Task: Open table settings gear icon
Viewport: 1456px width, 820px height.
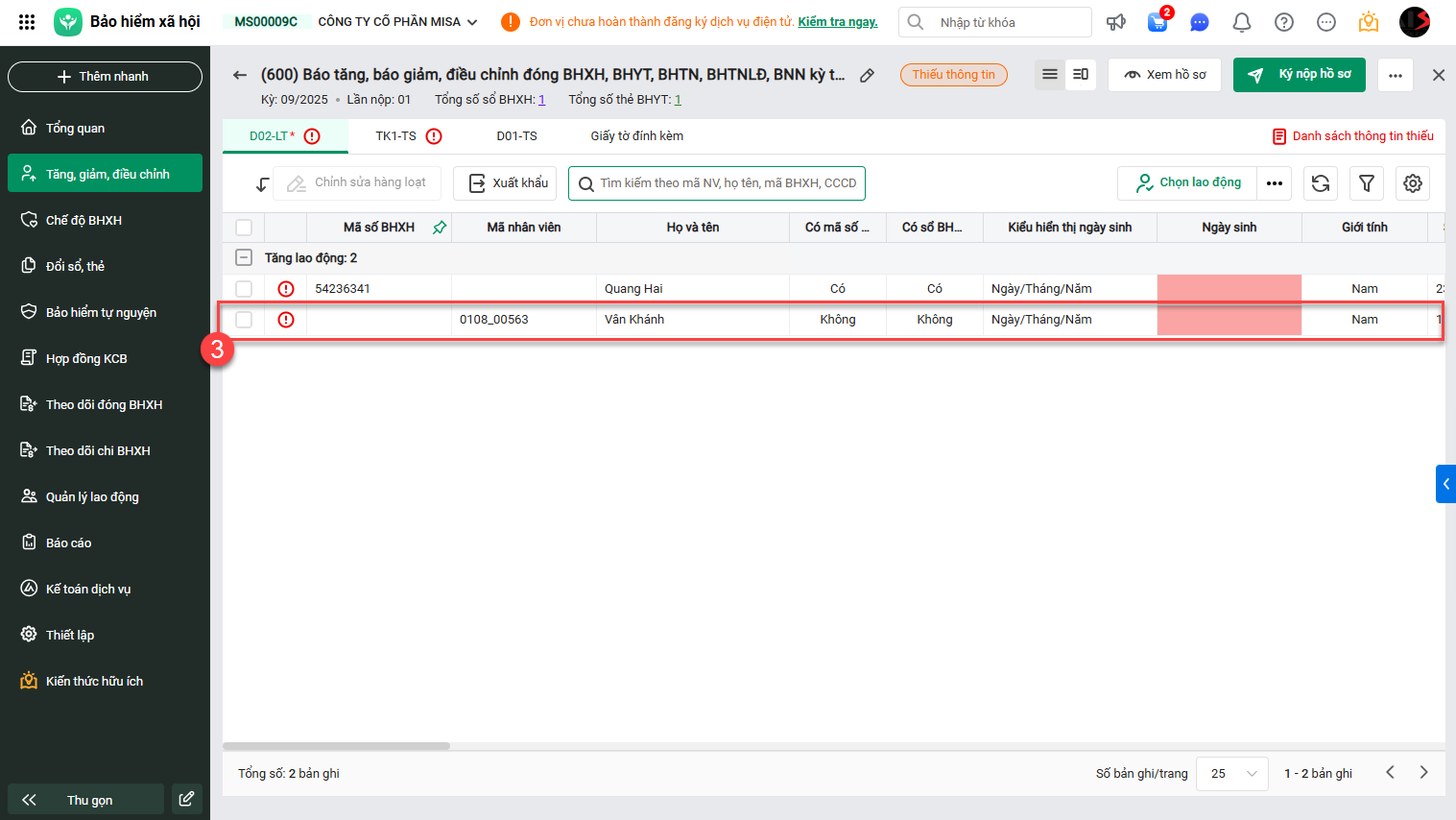Action: (x=1413, y=183)
